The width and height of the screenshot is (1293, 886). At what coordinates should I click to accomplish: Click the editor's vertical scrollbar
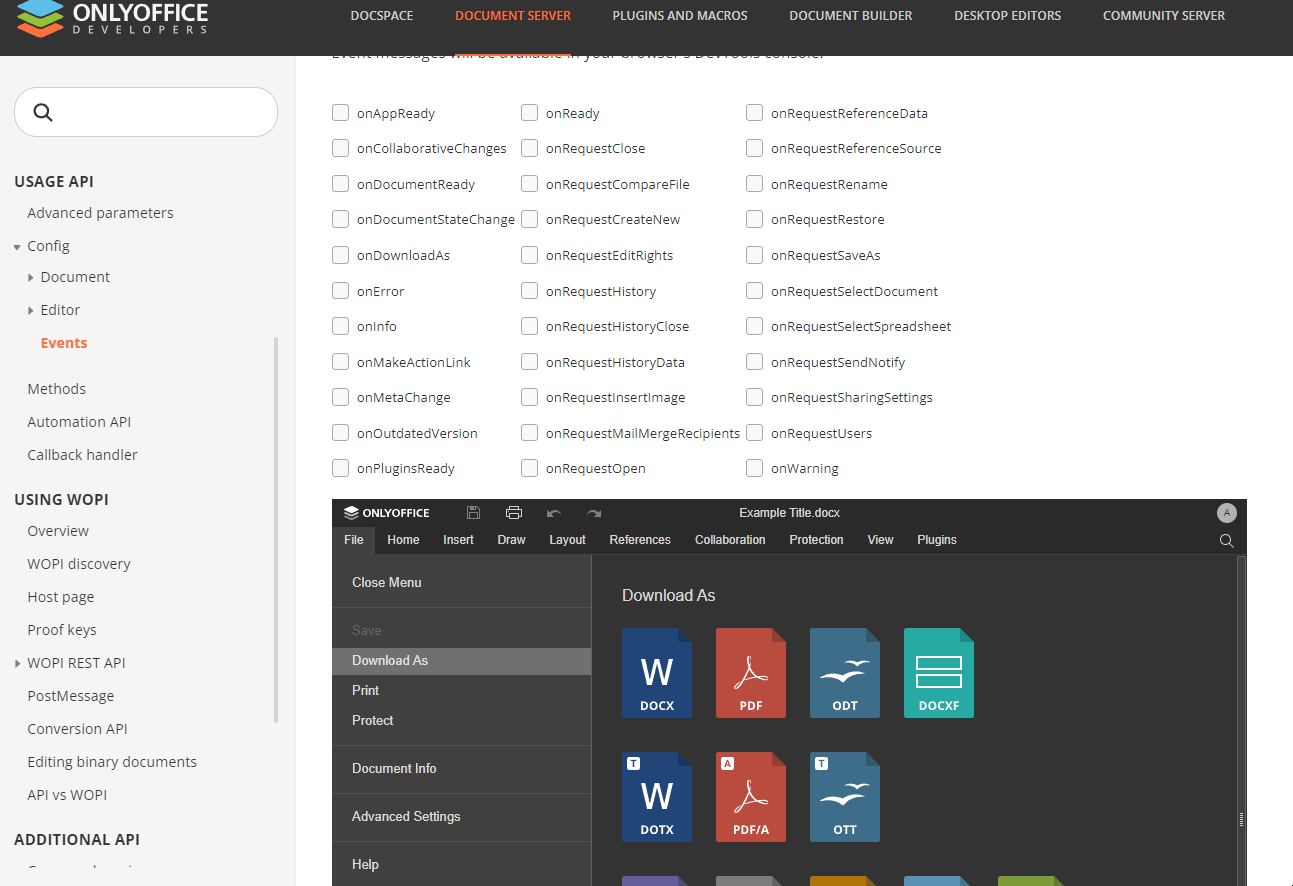(1241, 720)
